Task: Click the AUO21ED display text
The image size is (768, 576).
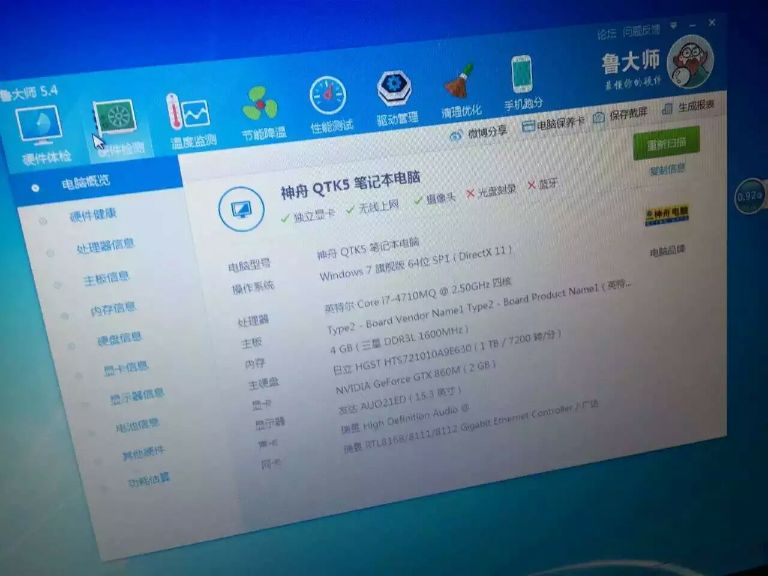Action: pos(400,402)
